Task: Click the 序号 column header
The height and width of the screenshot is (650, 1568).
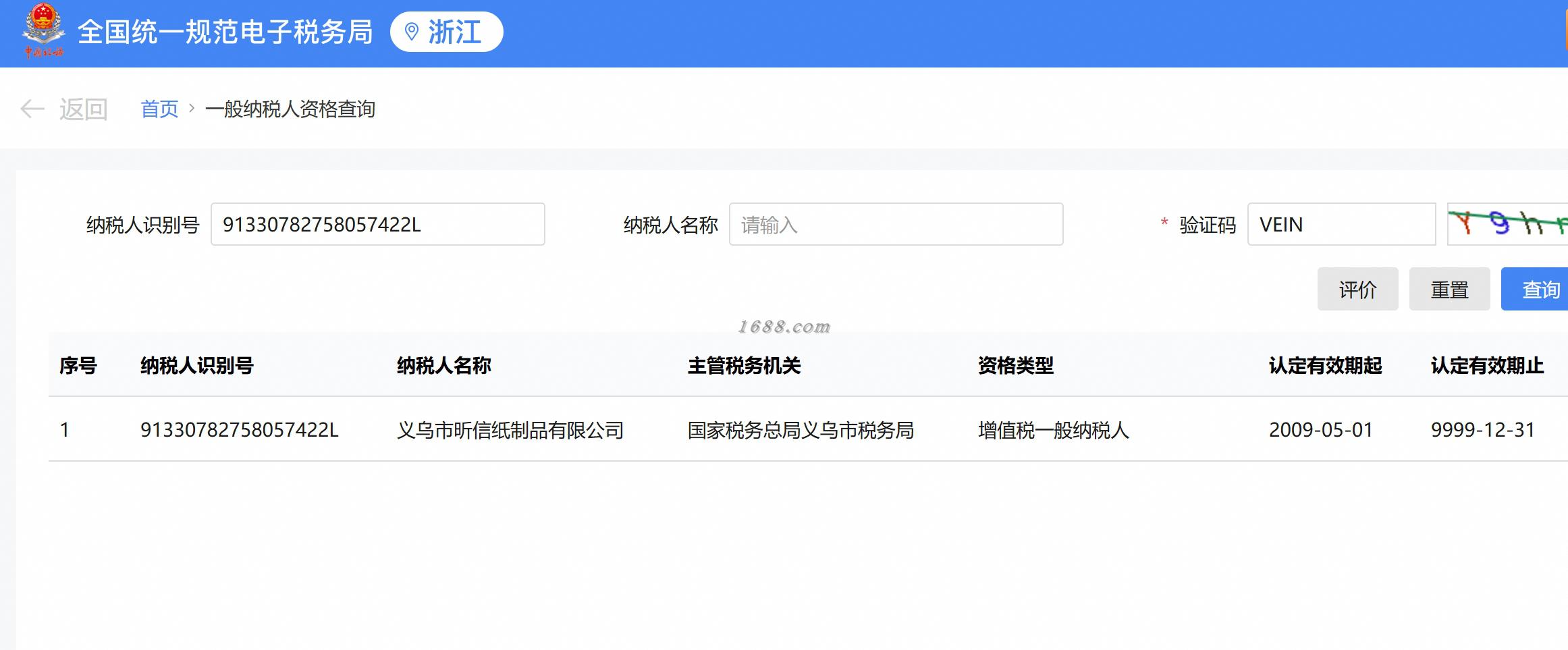Action: coord(78,365)
